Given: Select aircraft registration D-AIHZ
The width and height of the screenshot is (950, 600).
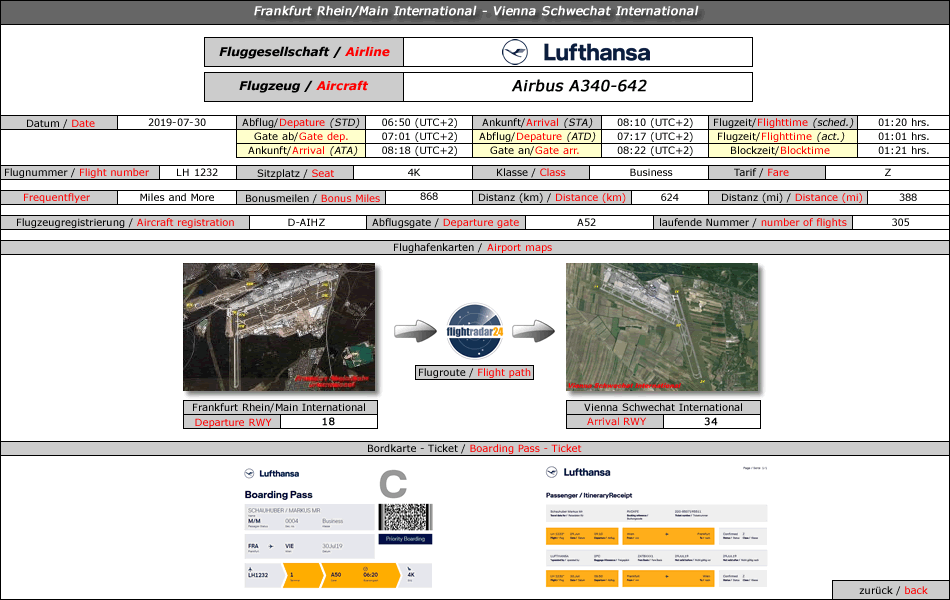Looking at the screenshot, I should (x=307, y=222).
